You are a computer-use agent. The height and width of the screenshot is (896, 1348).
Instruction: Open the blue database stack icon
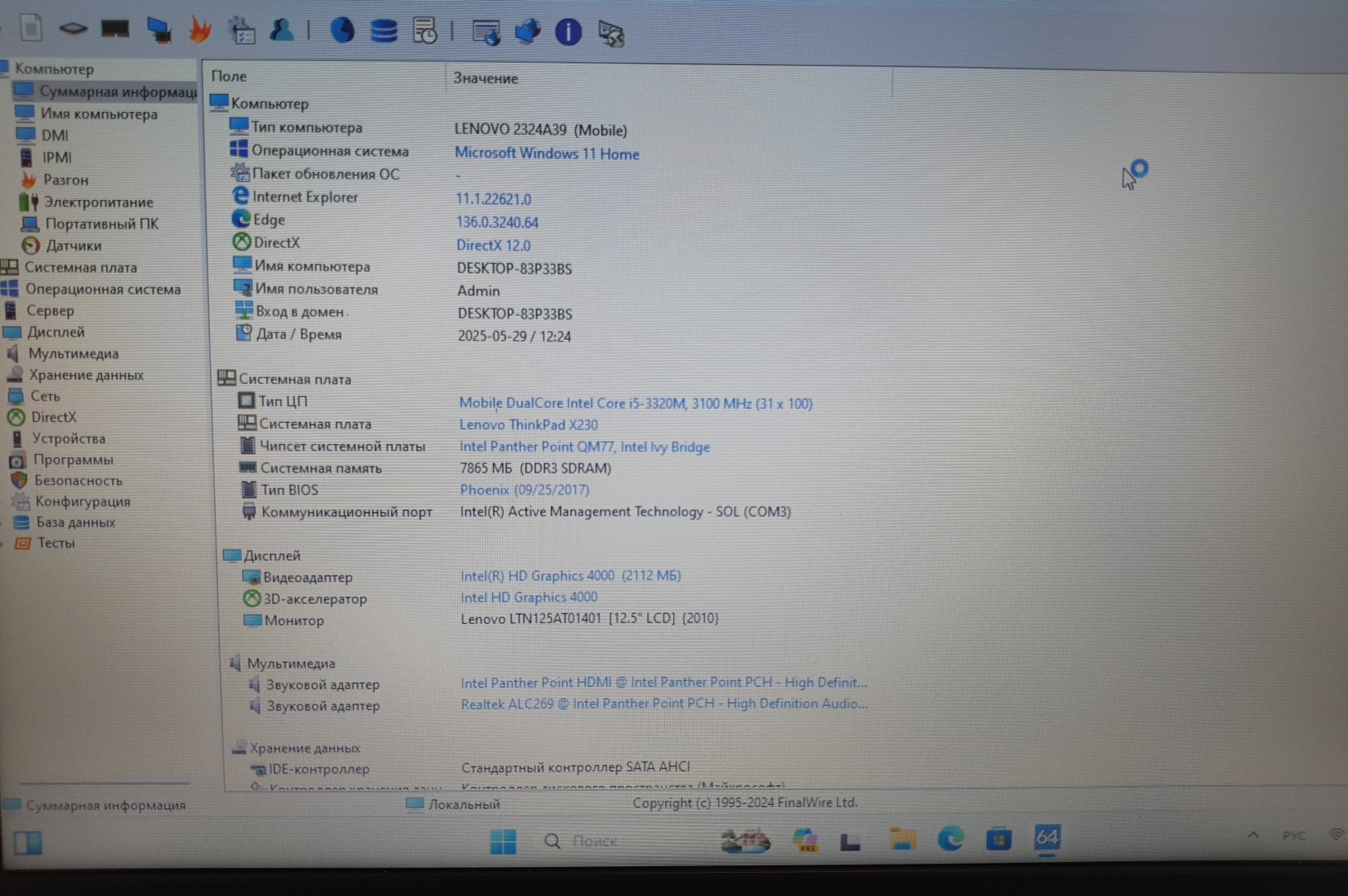(x=383, y=32)
